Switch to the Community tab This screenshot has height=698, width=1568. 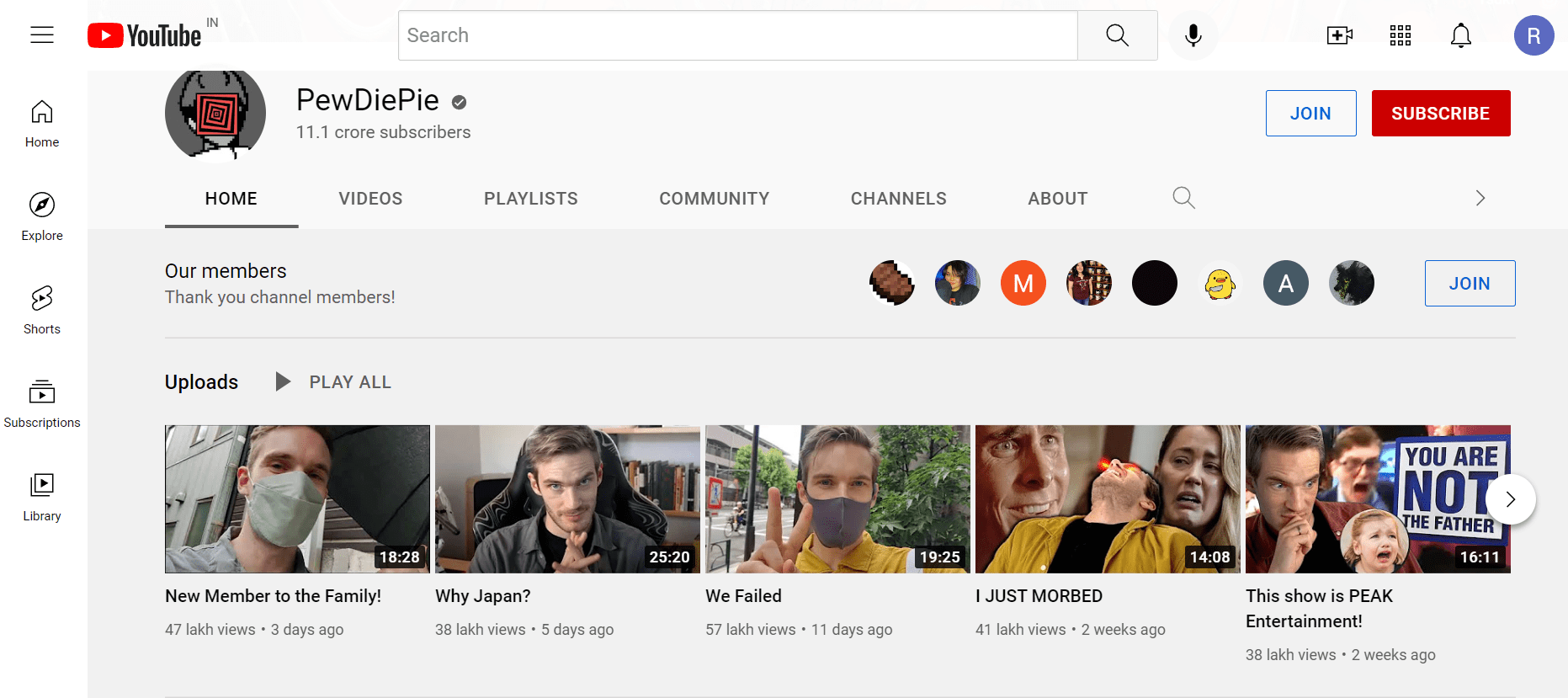tap(715, 199)
